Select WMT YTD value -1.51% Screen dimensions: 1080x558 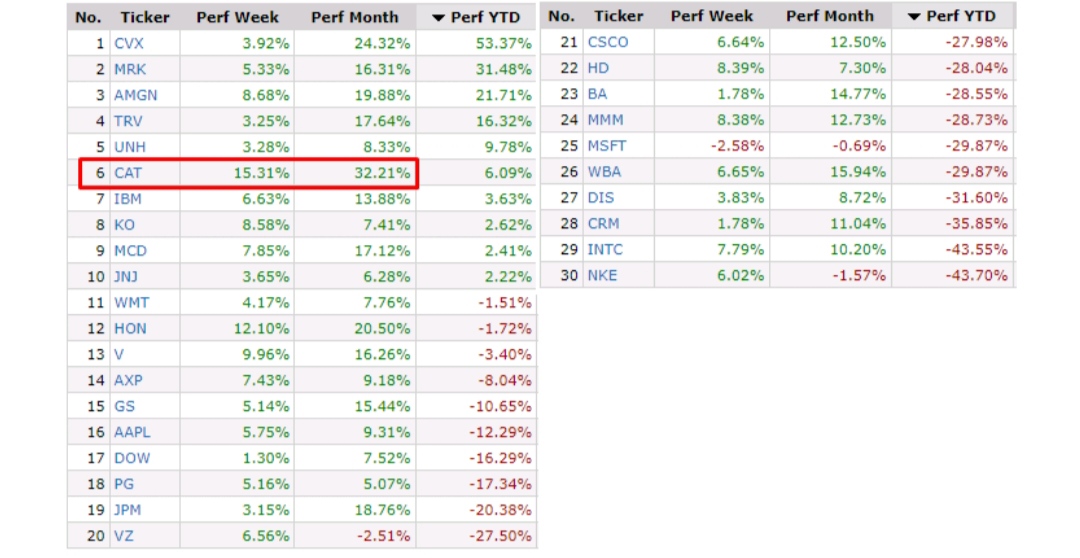(504, 303)
